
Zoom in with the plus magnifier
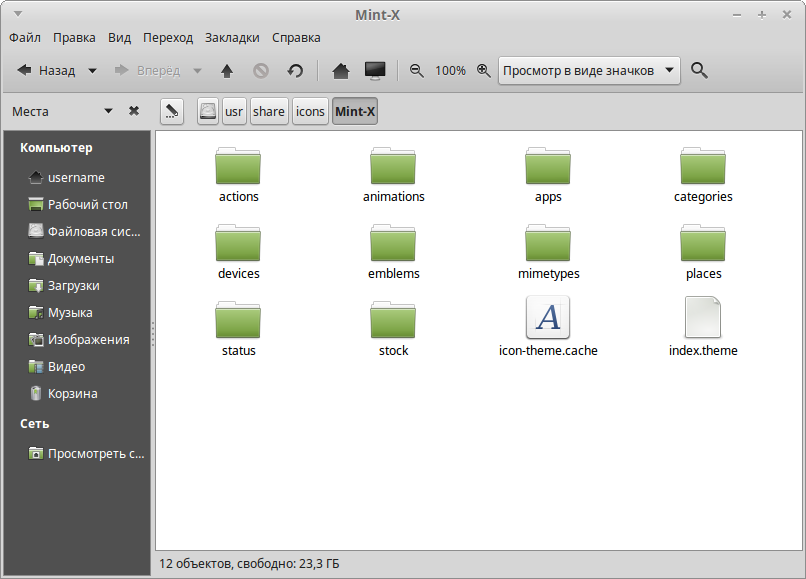(x=484, y=71)
